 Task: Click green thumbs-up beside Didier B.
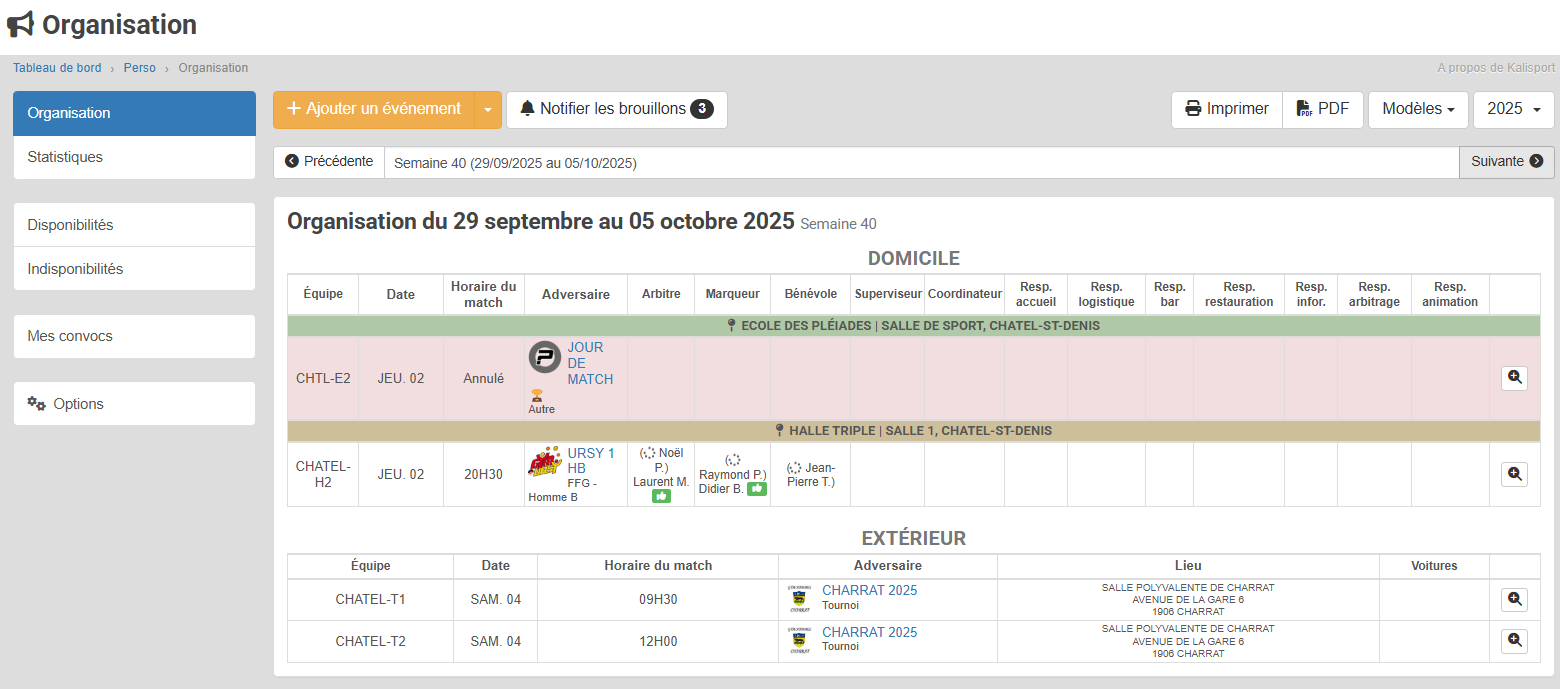pos(757,489)
